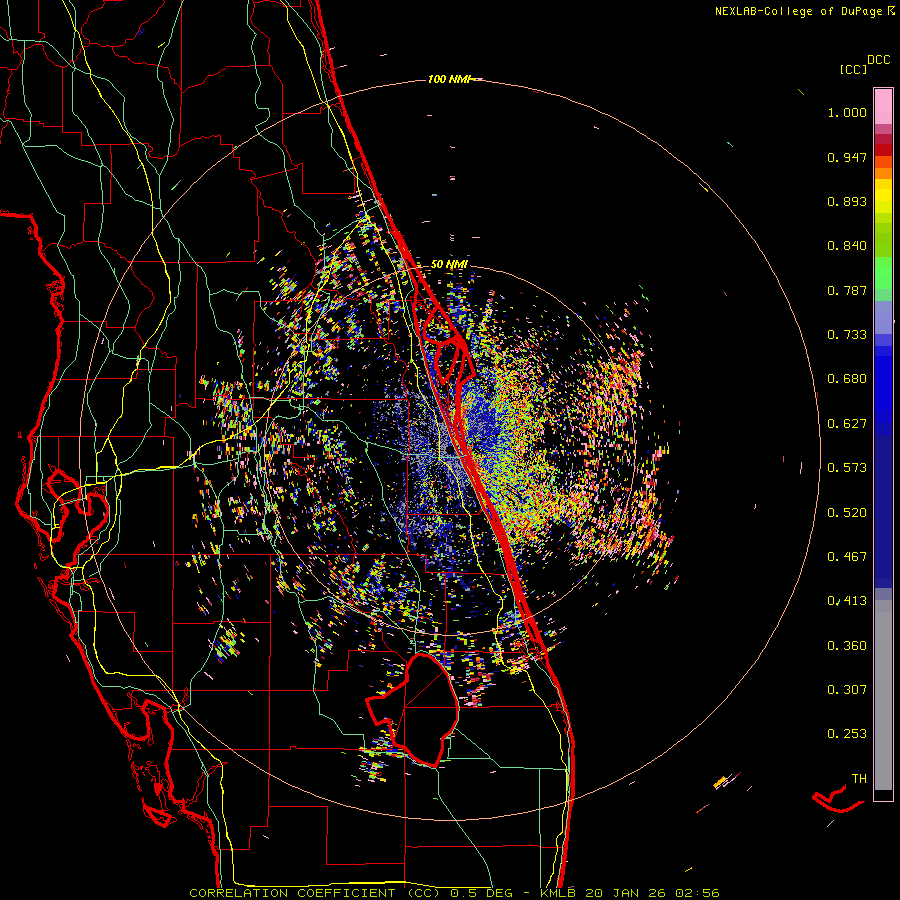Select the 0.680 scale value
The height and width of the screenshot is (900, 900).
[847, 379]
